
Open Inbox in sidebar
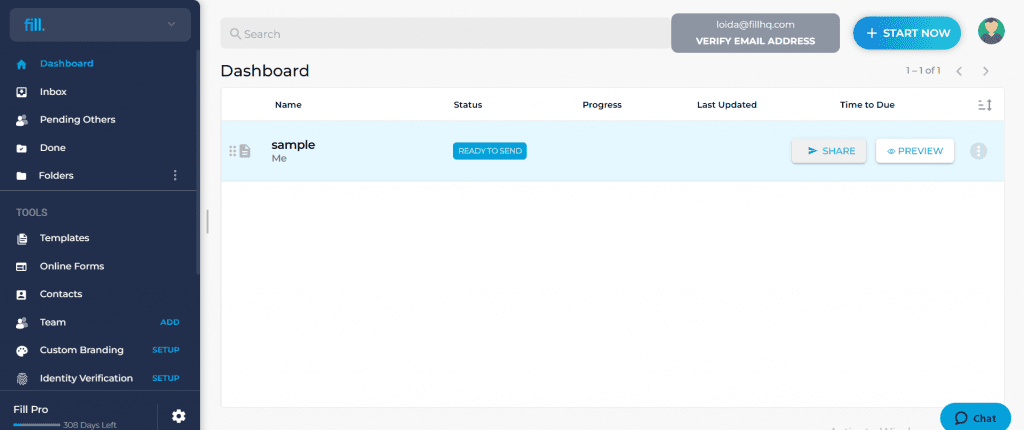(x=53, y=92)
